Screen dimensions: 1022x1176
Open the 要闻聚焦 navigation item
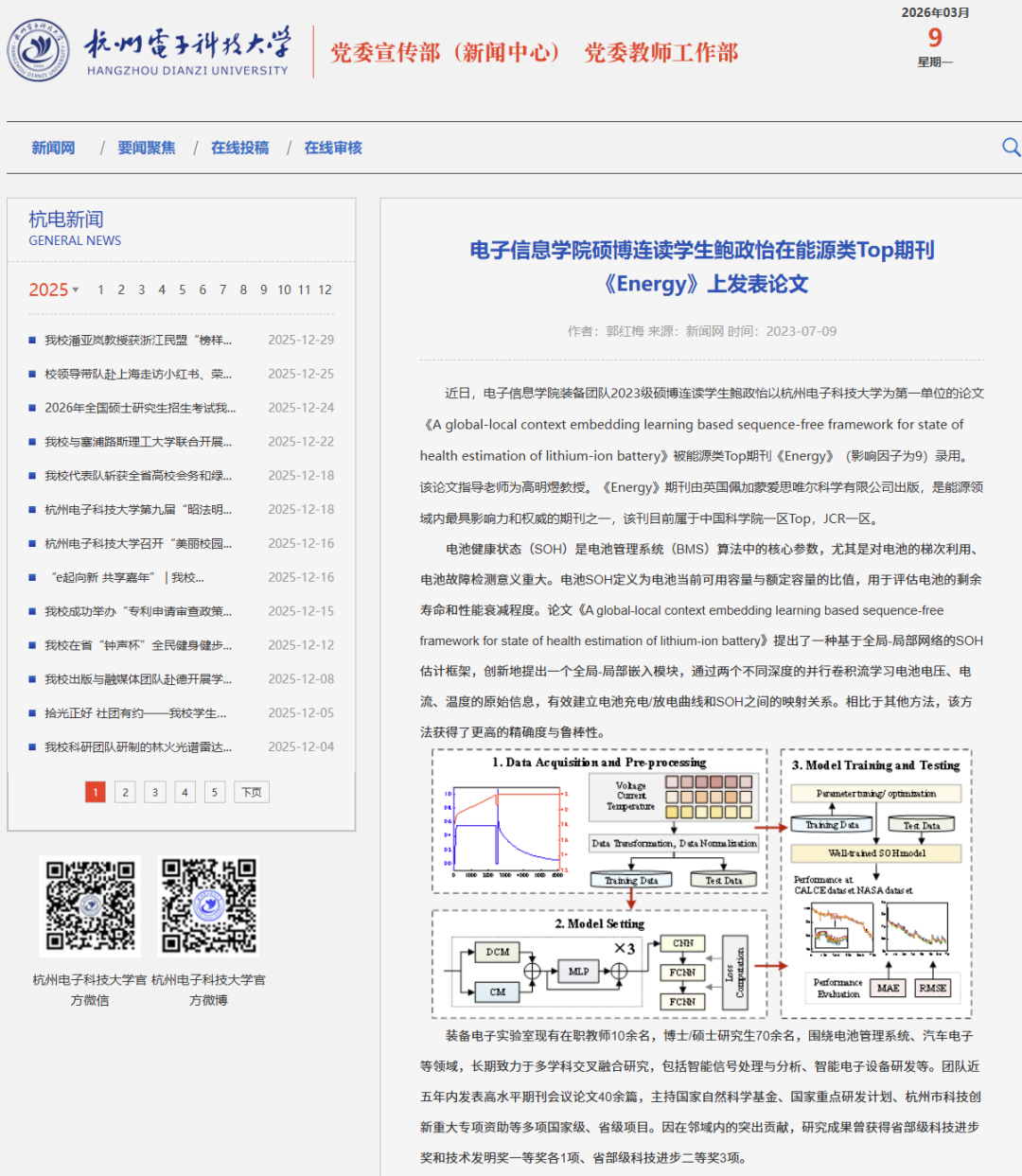click(147, 148)
